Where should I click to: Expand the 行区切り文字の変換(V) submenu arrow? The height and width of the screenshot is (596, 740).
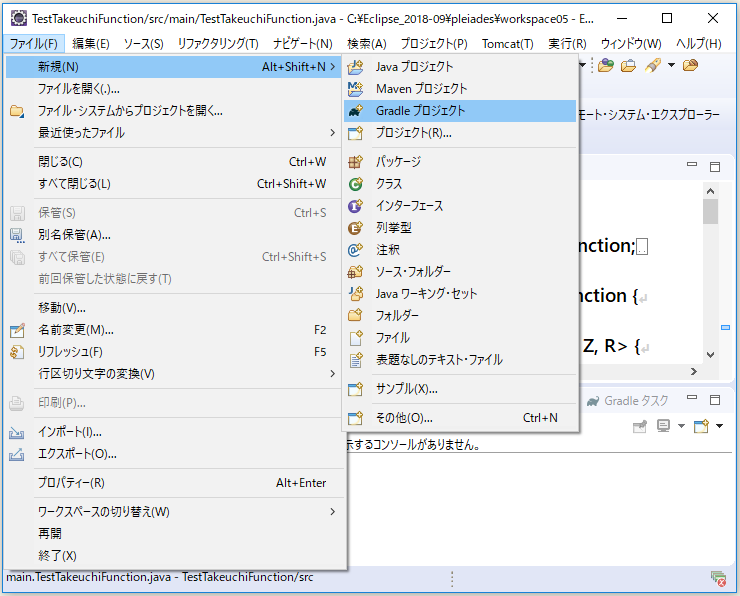click(x=333, y=374)
